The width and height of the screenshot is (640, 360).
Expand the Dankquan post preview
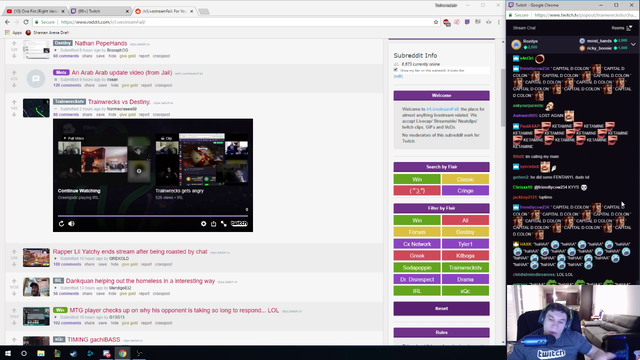pos(56,288)
